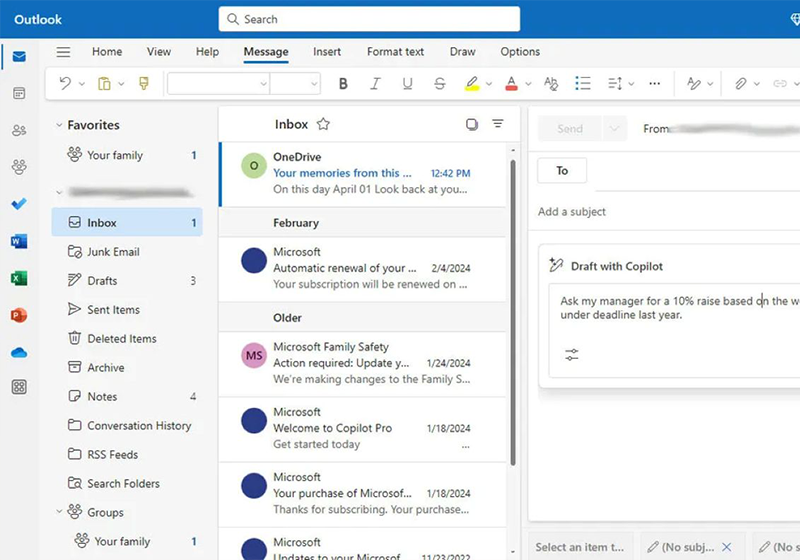This screenshot has height=560, width=800.
Task: Expand the Paste options arrow
Action: [121, 84]
